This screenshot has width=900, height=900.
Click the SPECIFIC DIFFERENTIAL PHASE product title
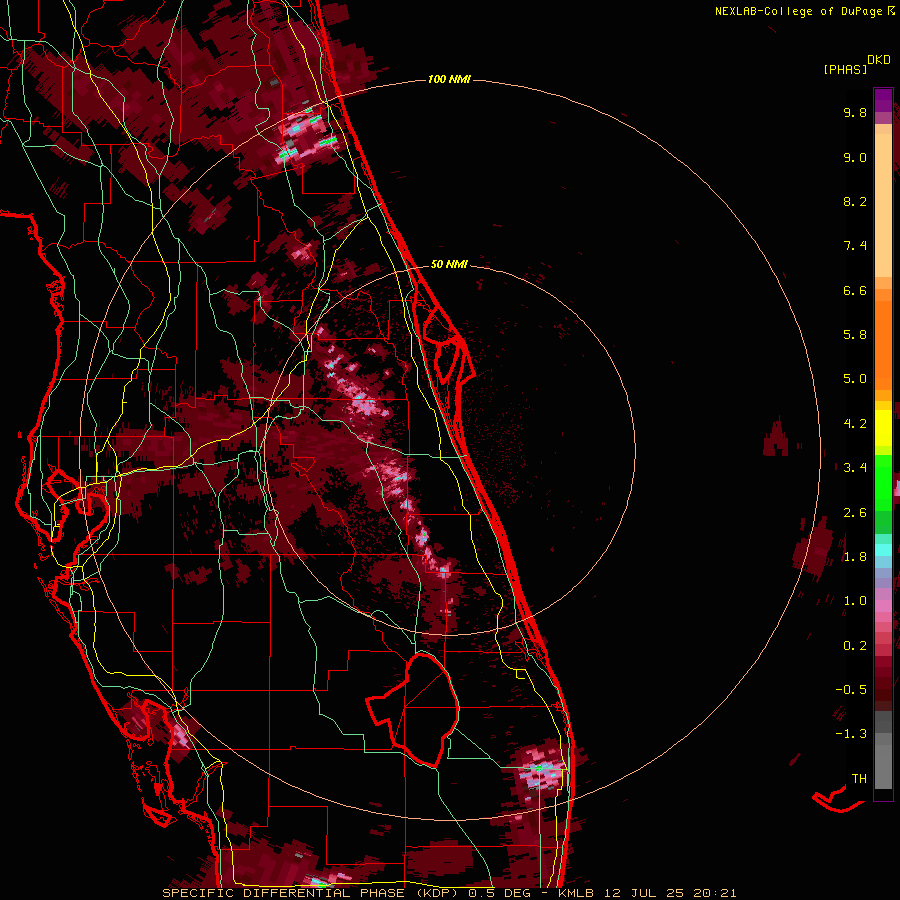[283, 893]
